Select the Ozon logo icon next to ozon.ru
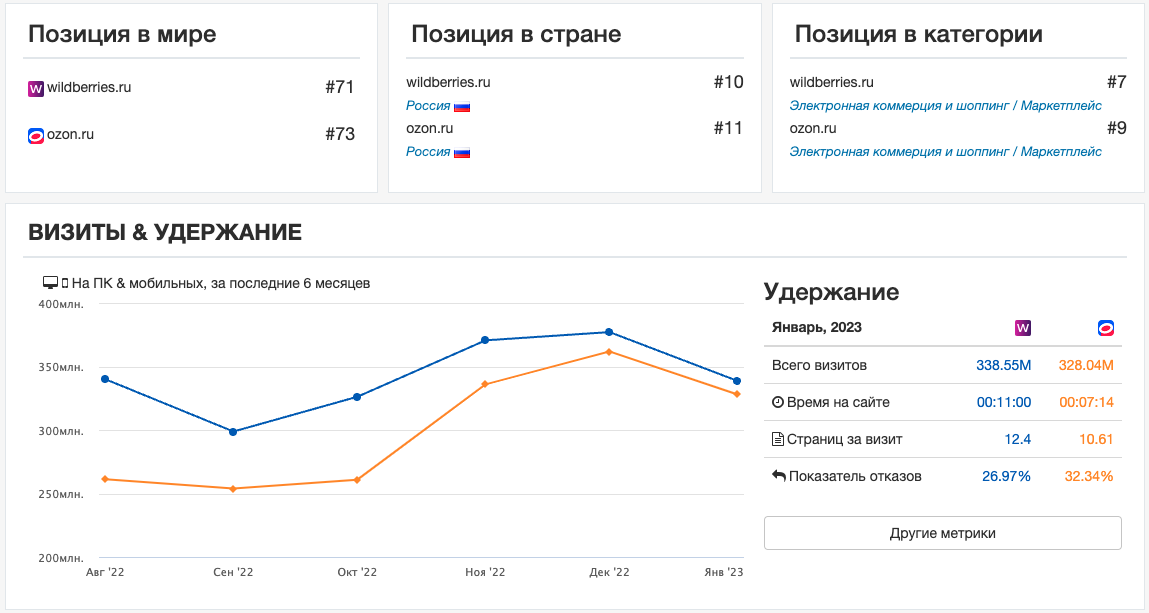This screenshot has width=1149, height=613. pos(37,135)
